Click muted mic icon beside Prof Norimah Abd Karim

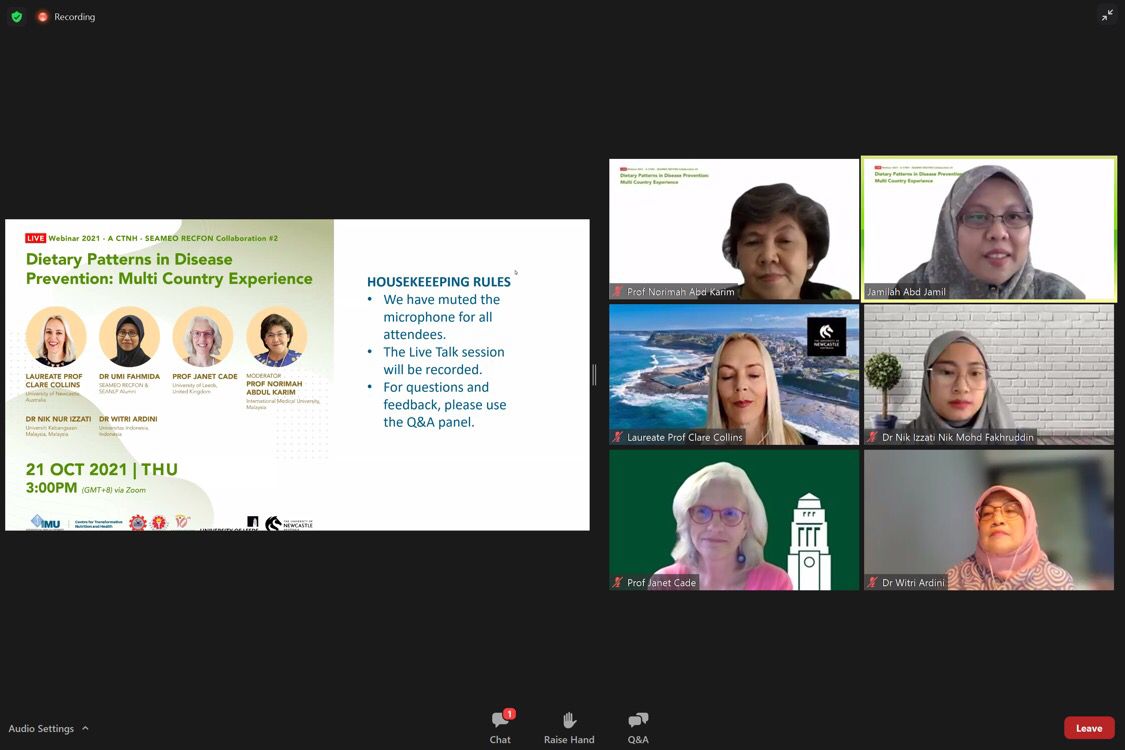click(x=619, y=292)
